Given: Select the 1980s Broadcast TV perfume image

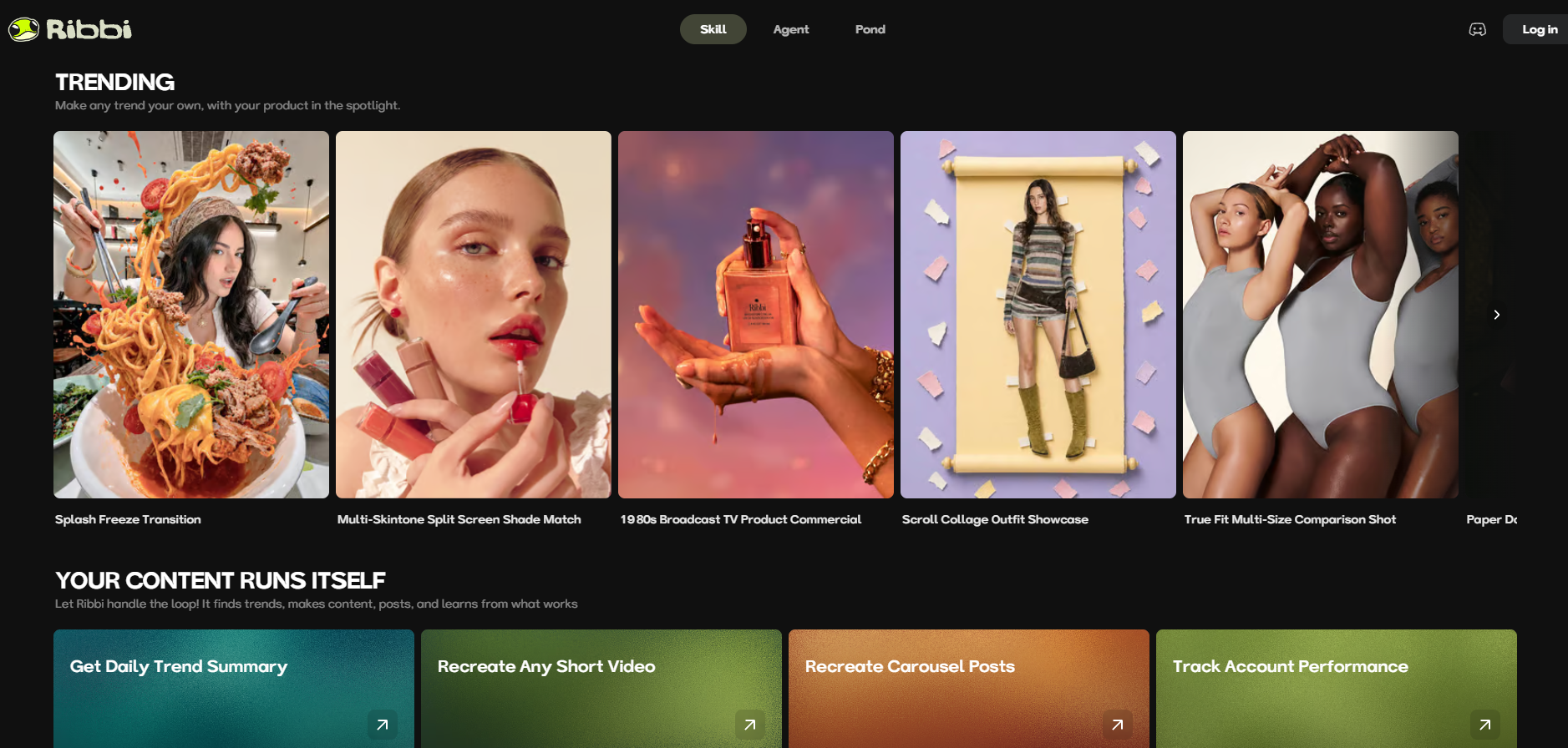Looking at the screenshot, I should point(756,315).
